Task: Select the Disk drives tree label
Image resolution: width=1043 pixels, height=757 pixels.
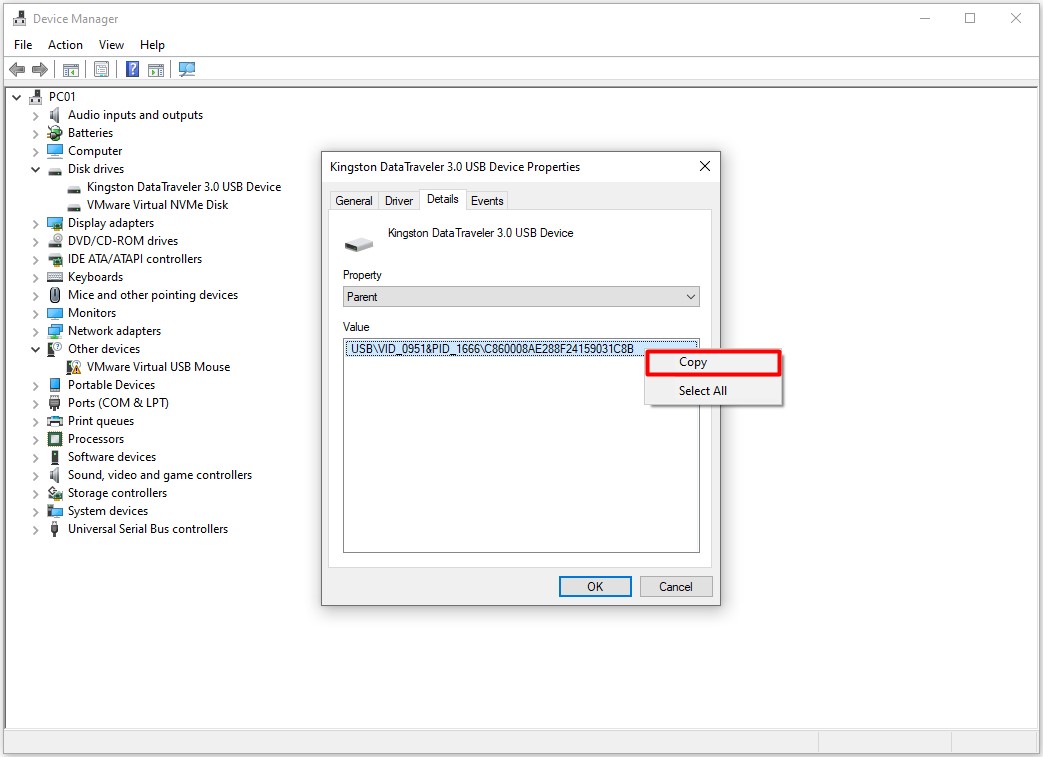Action: [x=96, y=169]
